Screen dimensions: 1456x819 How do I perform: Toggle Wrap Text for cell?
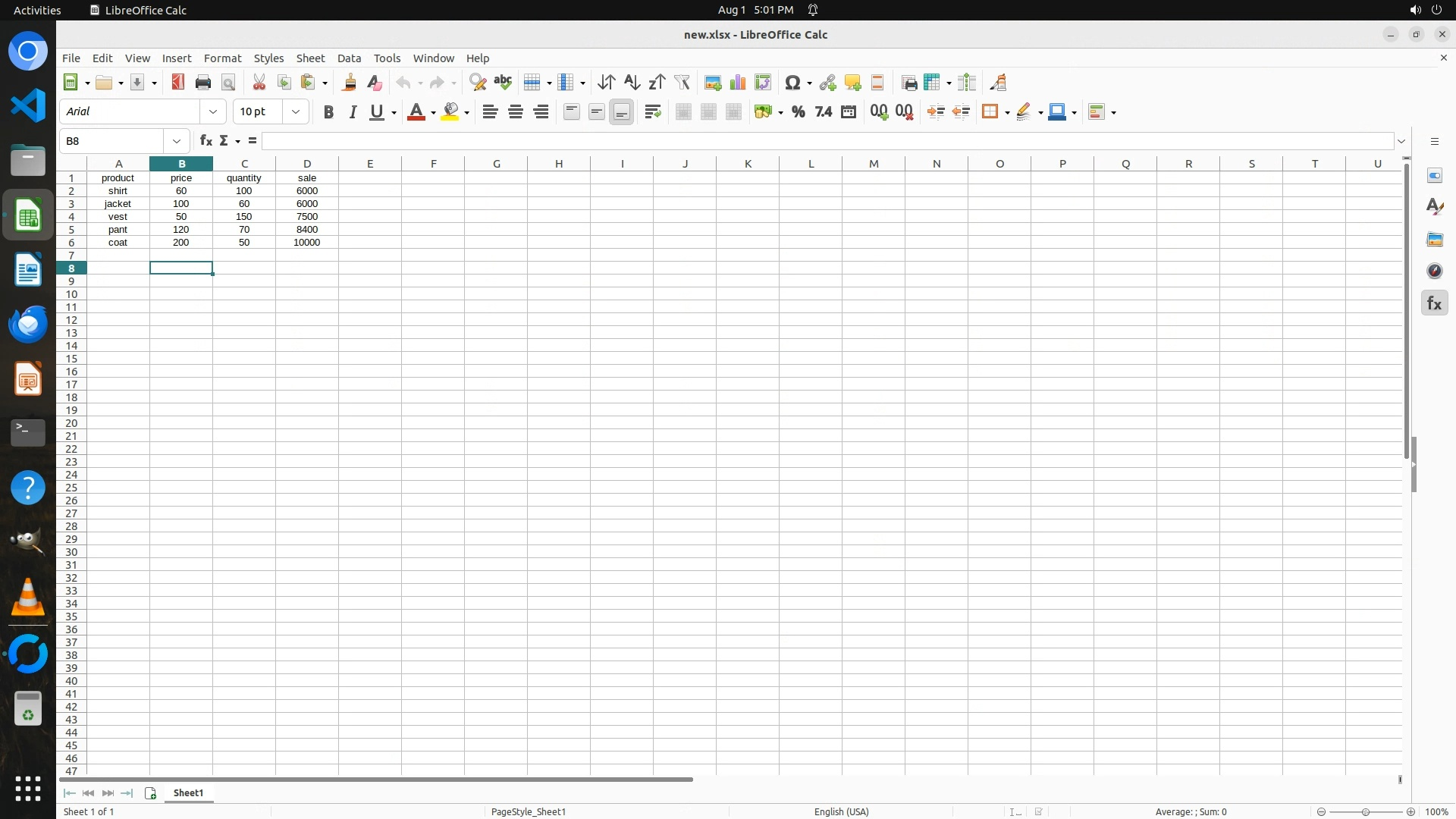click(x=652, y=112)
